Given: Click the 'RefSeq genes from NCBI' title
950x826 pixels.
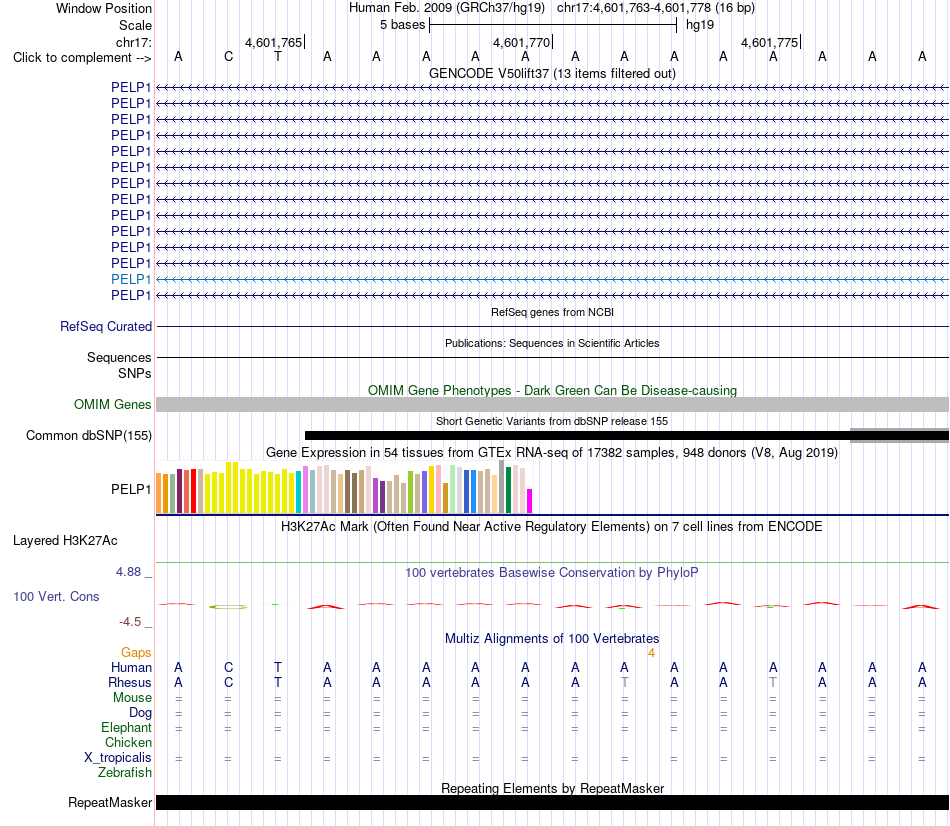Looking at the screenshot, I should point(552,312).
